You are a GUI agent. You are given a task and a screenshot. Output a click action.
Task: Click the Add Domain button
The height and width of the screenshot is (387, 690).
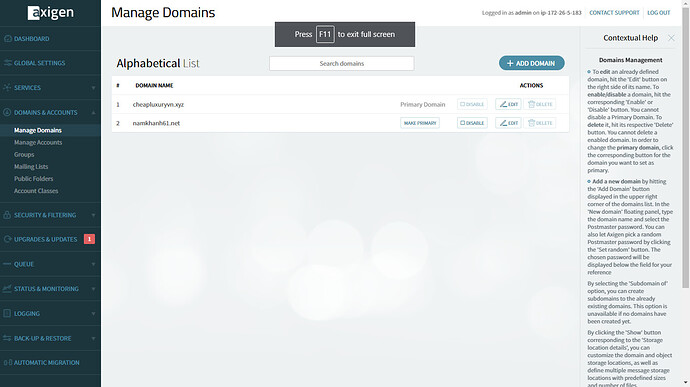[532, 63]
